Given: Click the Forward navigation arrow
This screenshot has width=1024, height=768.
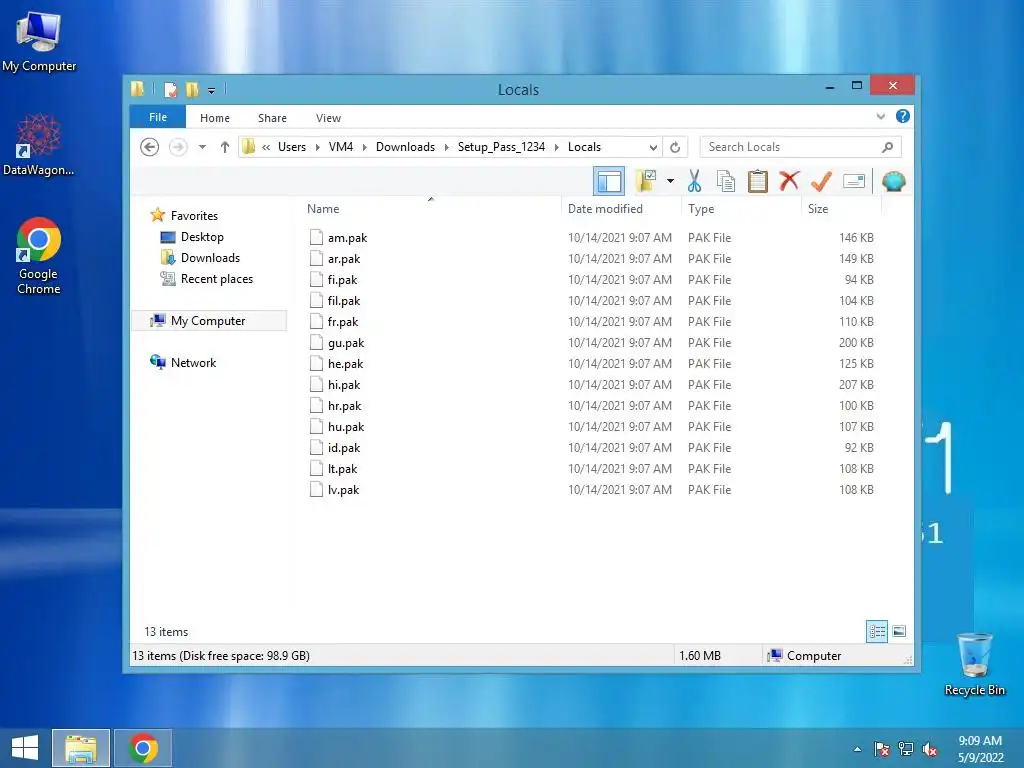Looking at the screenshot, I should pos(178,147).
